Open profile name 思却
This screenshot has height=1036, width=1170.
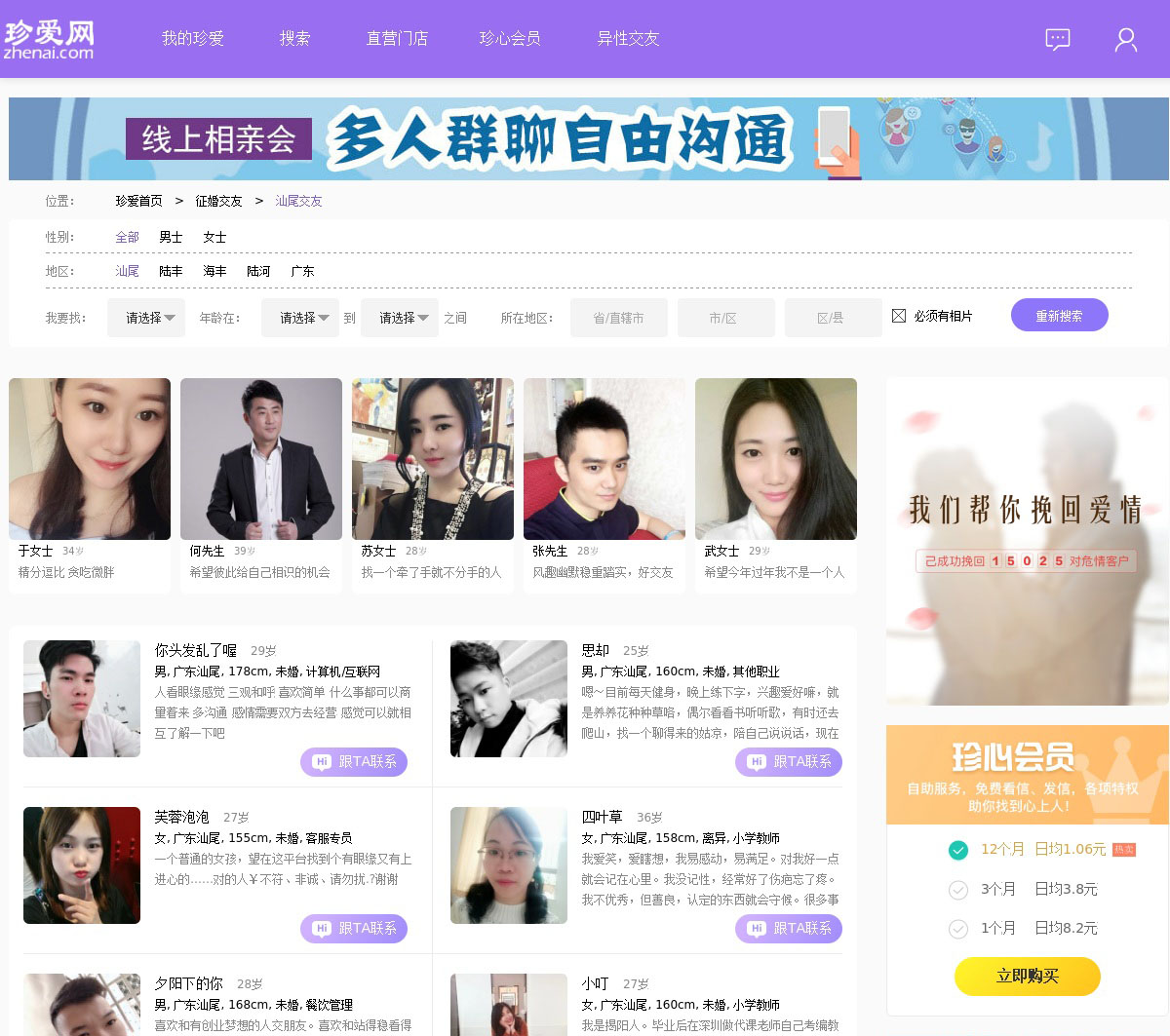coord(596,650)
